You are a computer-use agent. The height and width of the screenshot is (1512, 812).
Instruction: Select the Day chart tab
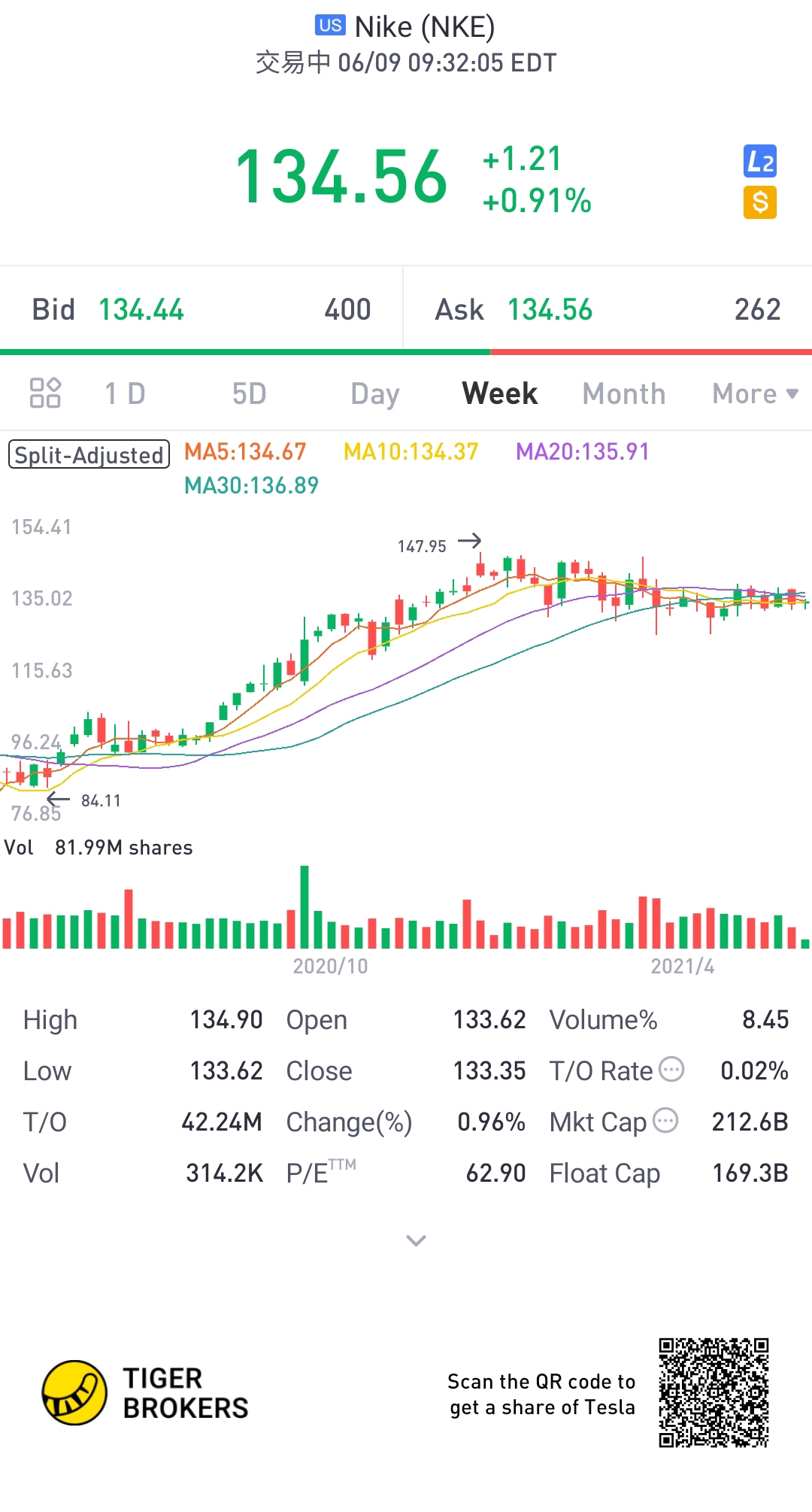(375, 394)
